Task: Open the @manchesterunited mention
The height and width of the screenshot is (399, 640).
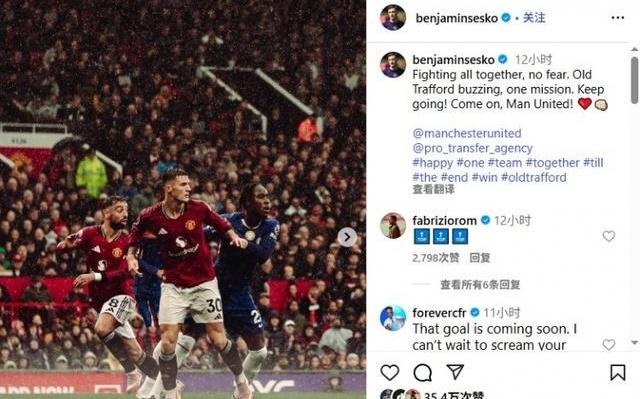Action: (467, 133)
